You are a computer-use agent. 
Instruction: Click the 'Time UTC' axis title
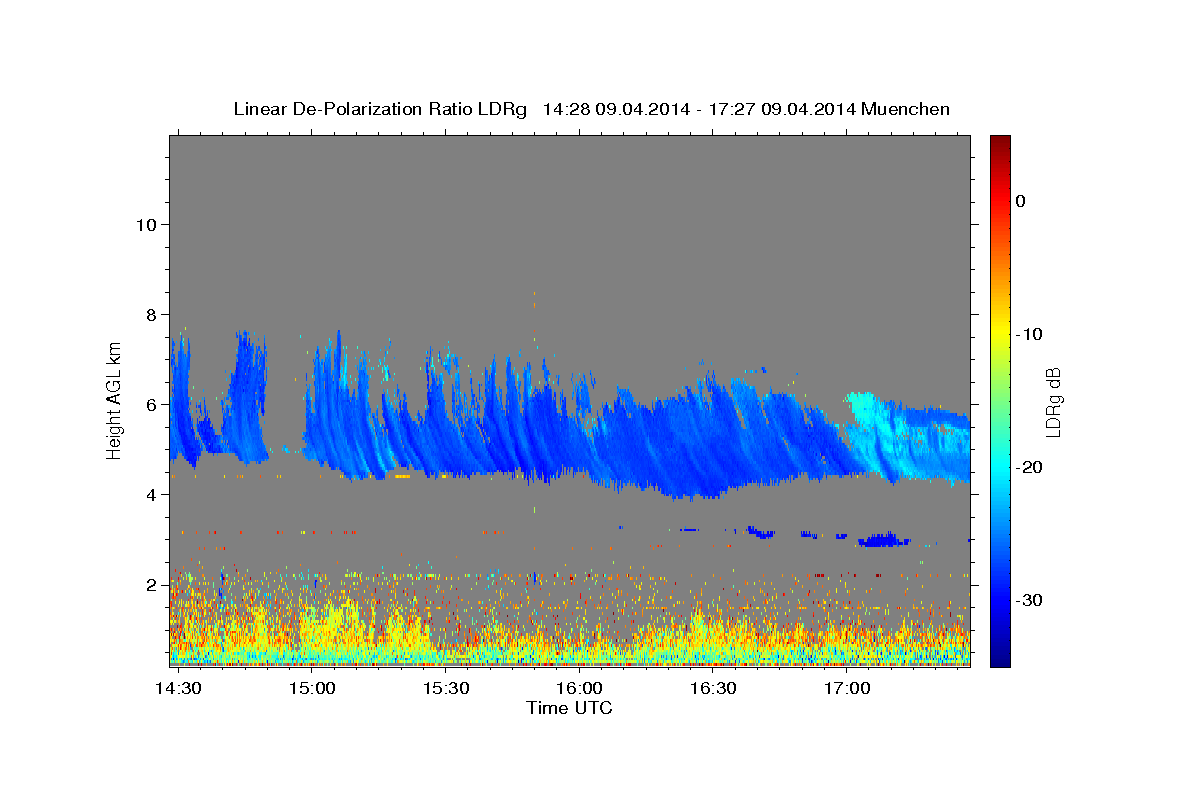pyautogui.click(x=569, y=708)
